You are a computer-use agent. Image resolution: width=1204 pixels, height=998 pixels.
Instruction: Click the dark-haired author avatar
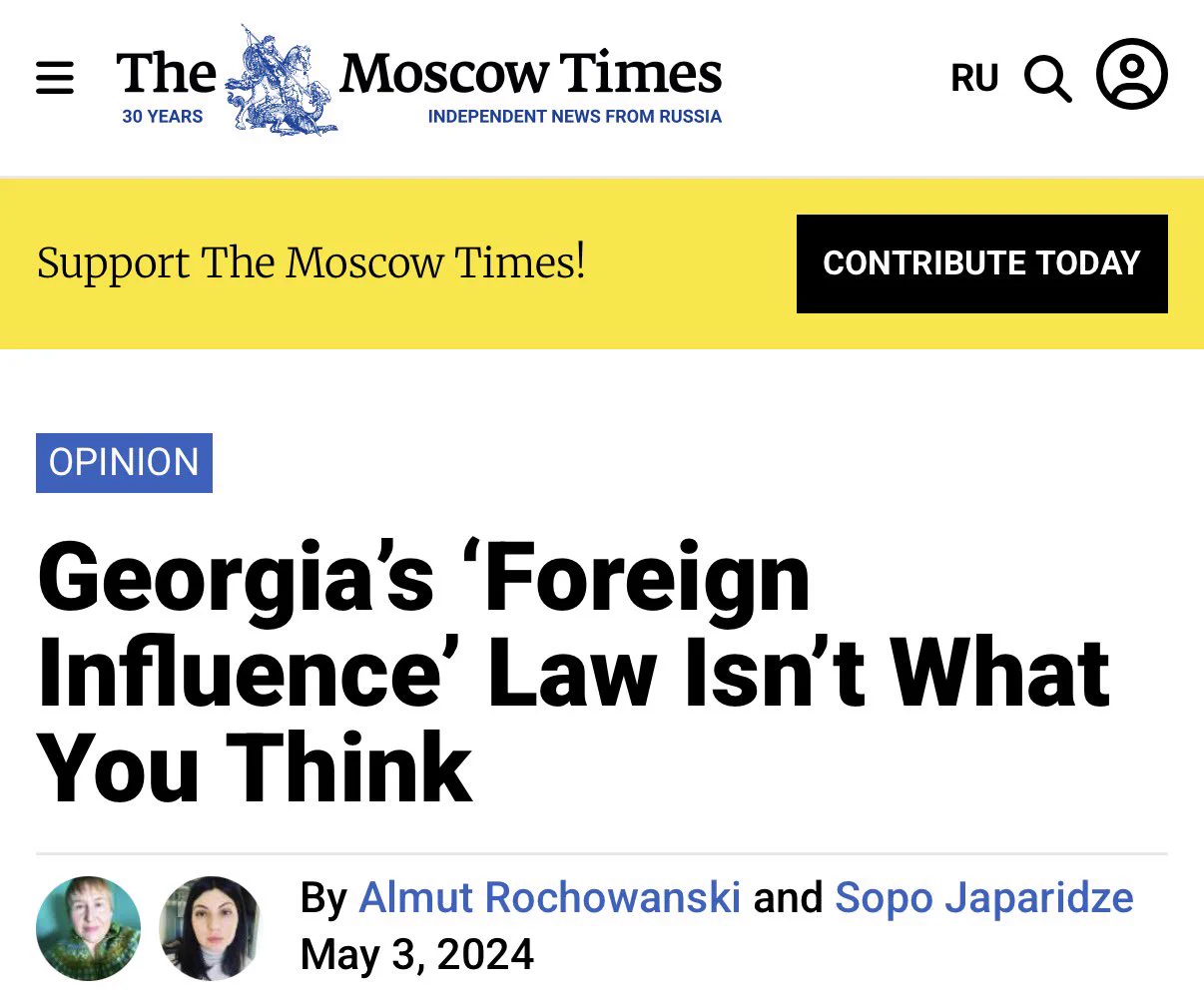[212, 928]
